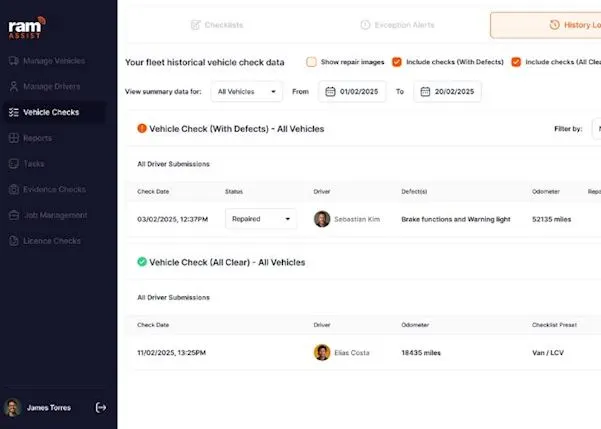Click Vehicle Check (All Clear) heading
Viewport: 601px width, 429px height.
(227, 262)
